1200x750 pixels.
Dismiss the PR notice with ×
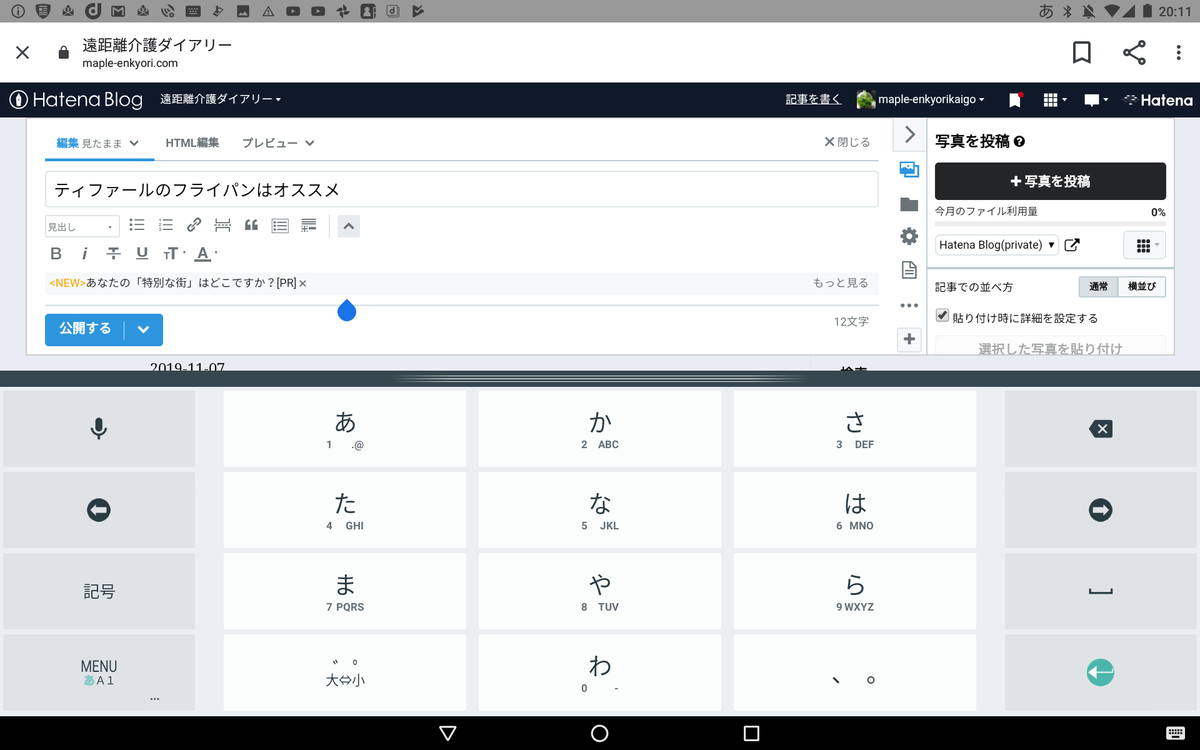[303, 284]
